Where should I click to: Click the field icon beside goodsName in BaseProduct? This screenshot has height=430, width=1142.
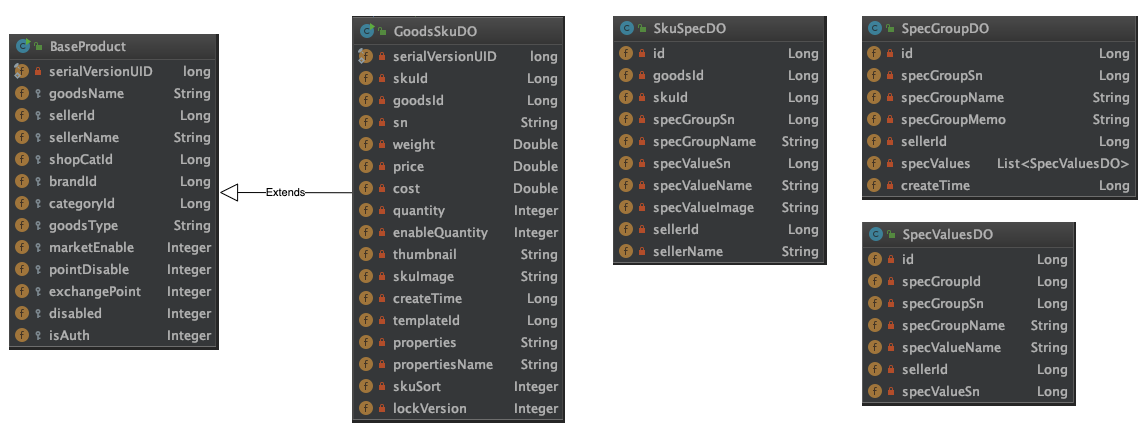tap(22, 93)
